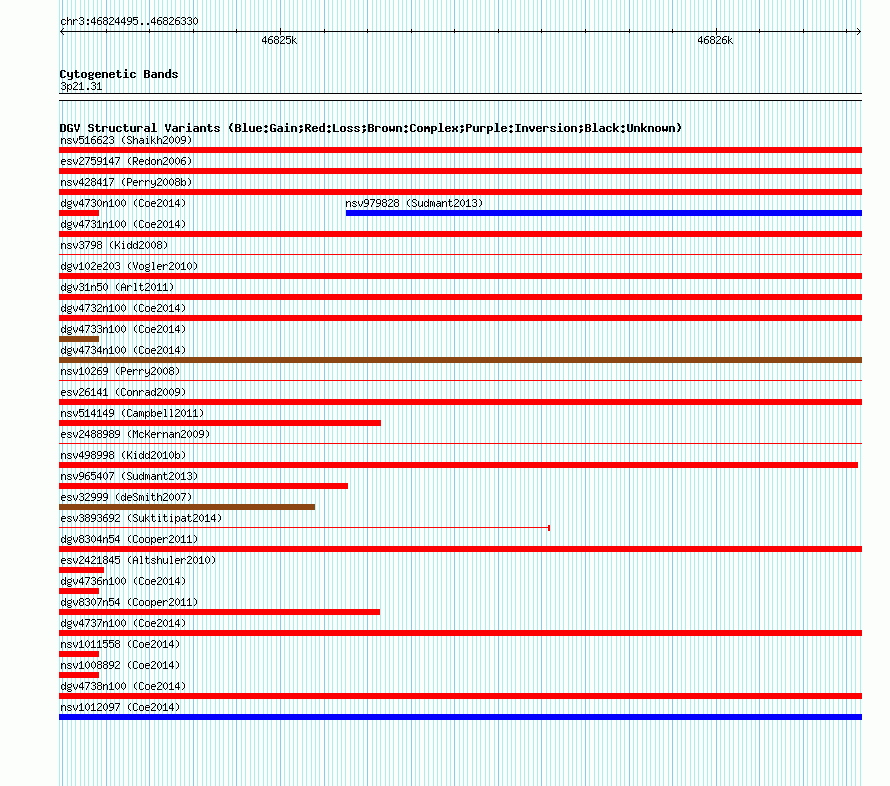Open the nsv979828 (Sudmant2013) gain variant label

point(414,203)
